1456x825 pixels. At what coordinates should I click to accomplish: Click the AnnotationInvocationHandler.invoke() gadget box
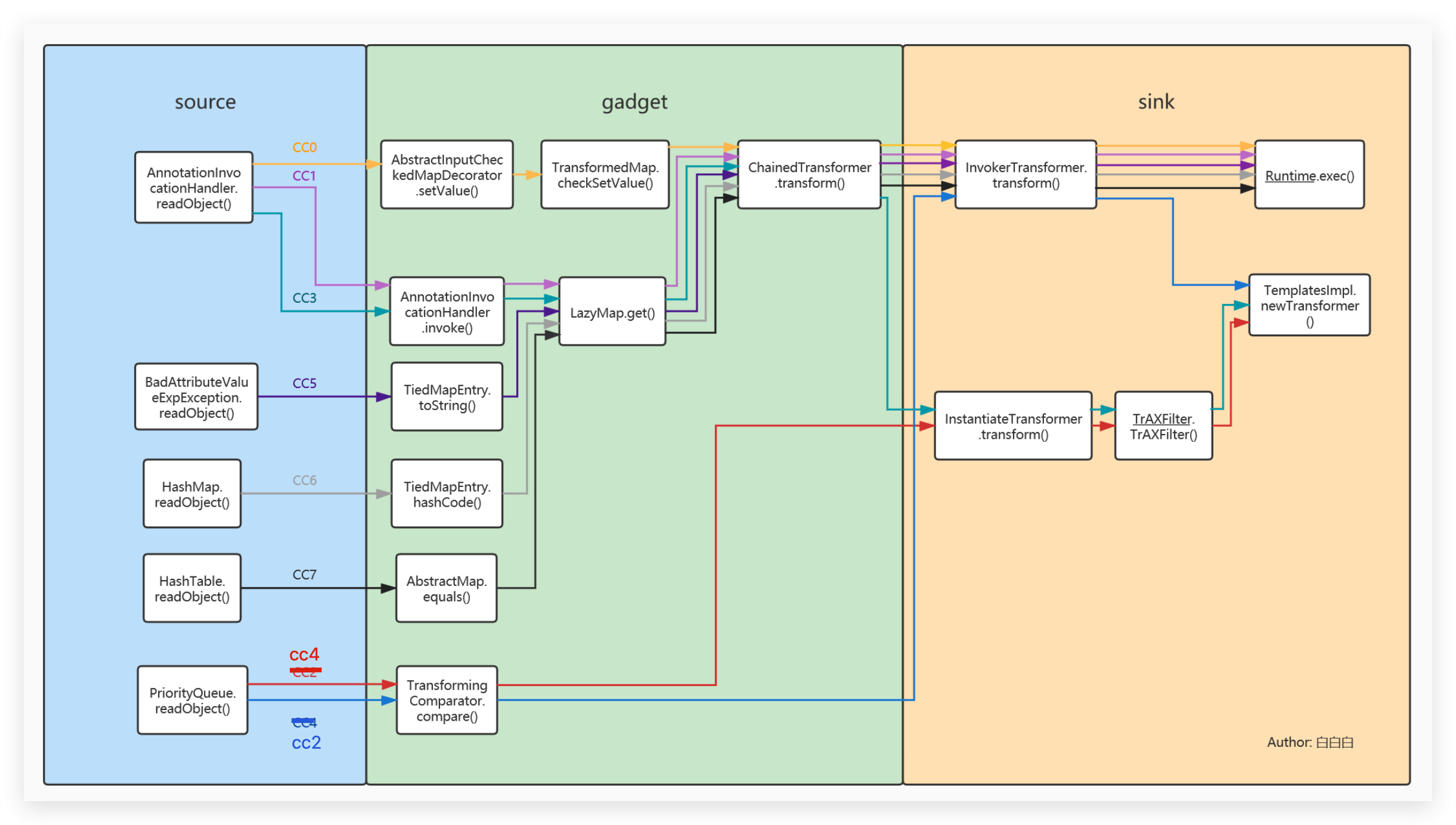point(447,311)
